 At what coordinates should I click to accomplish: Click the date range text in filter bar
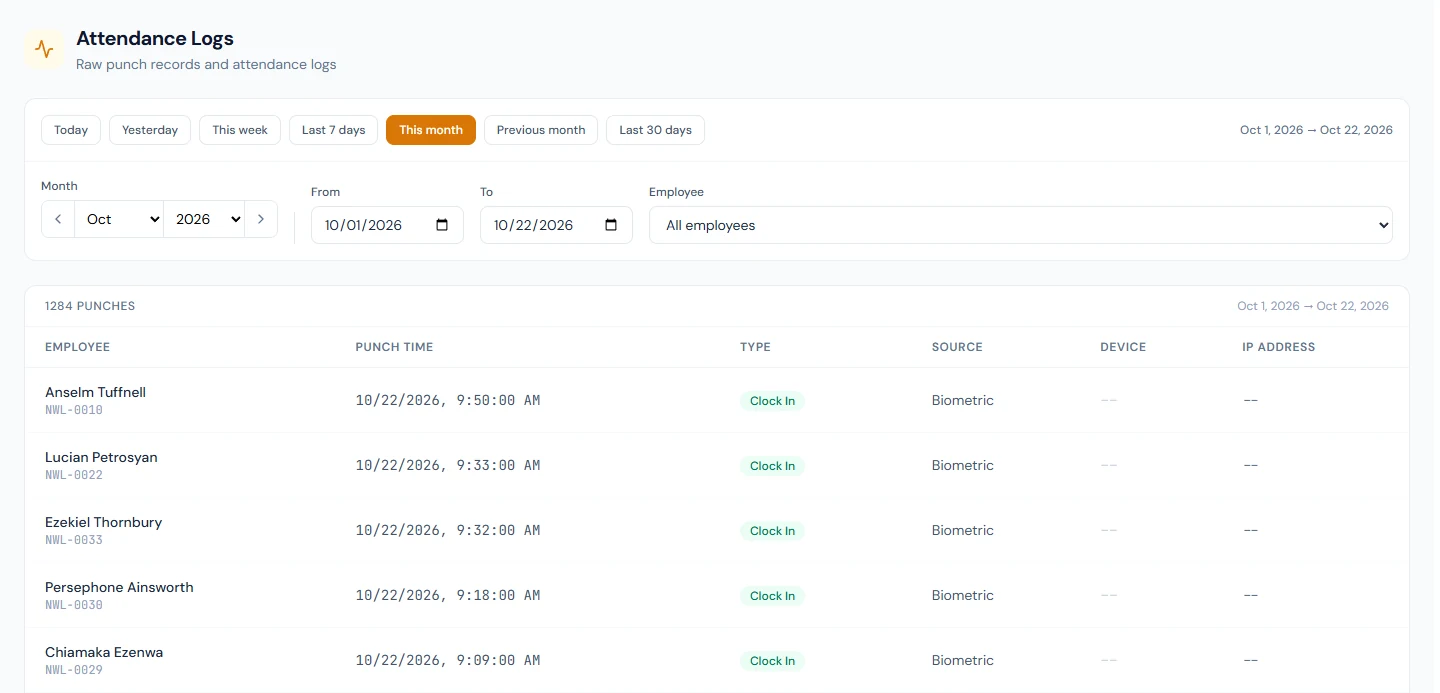[1316, 130]
